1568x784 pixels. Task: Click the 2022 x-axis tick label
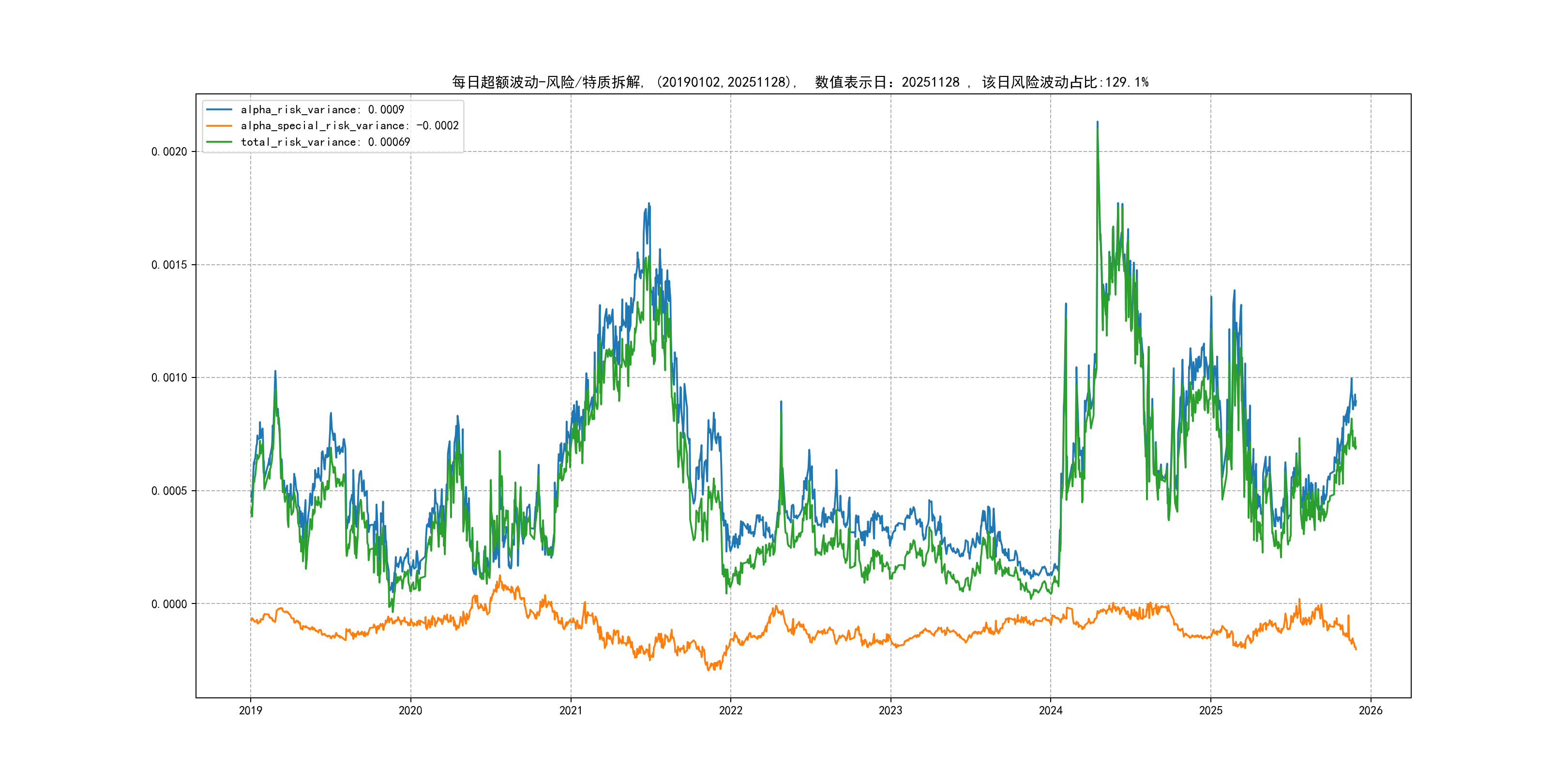point(730,710)
